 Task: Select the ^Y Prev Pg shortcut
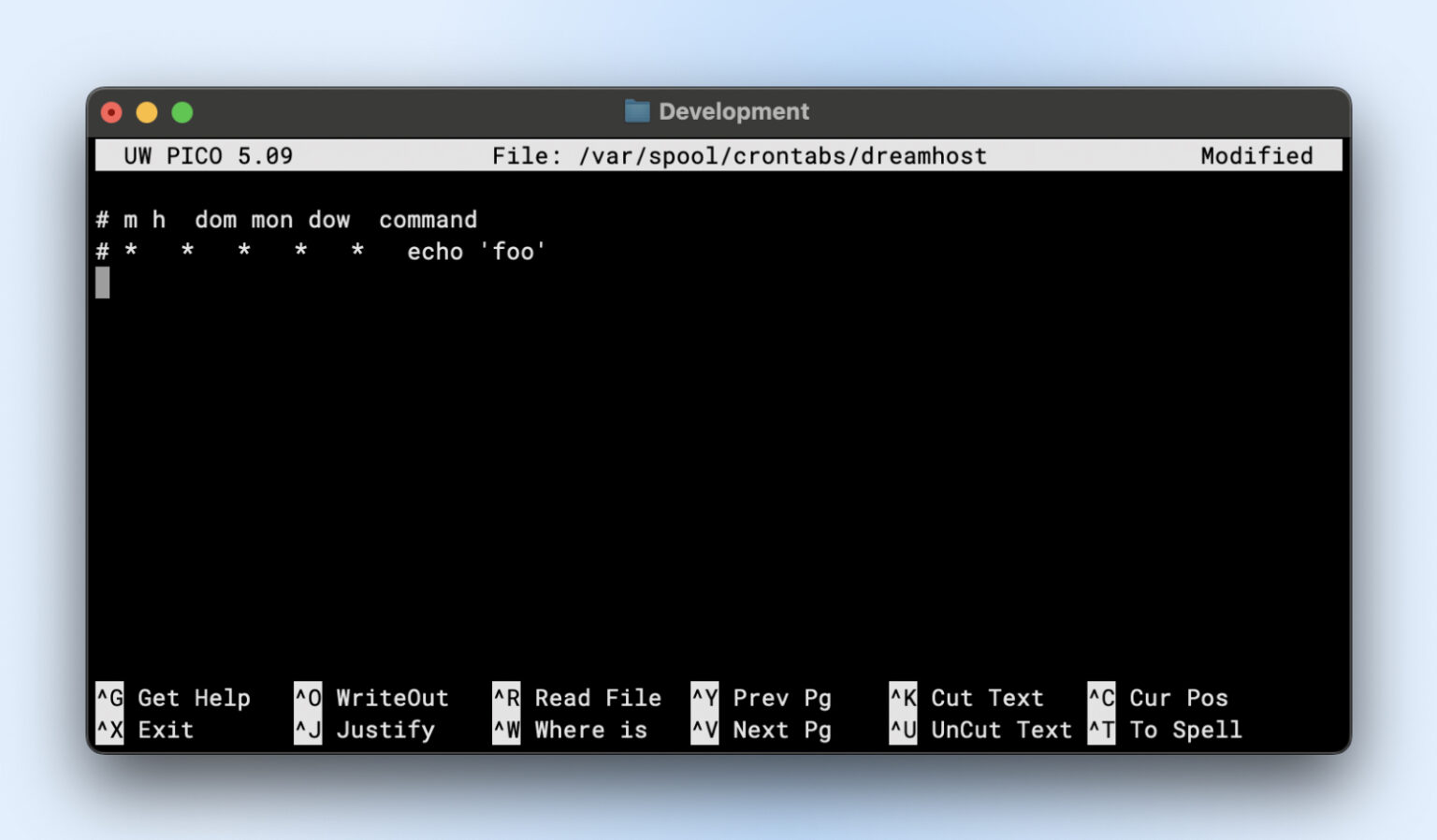point(762,698)
